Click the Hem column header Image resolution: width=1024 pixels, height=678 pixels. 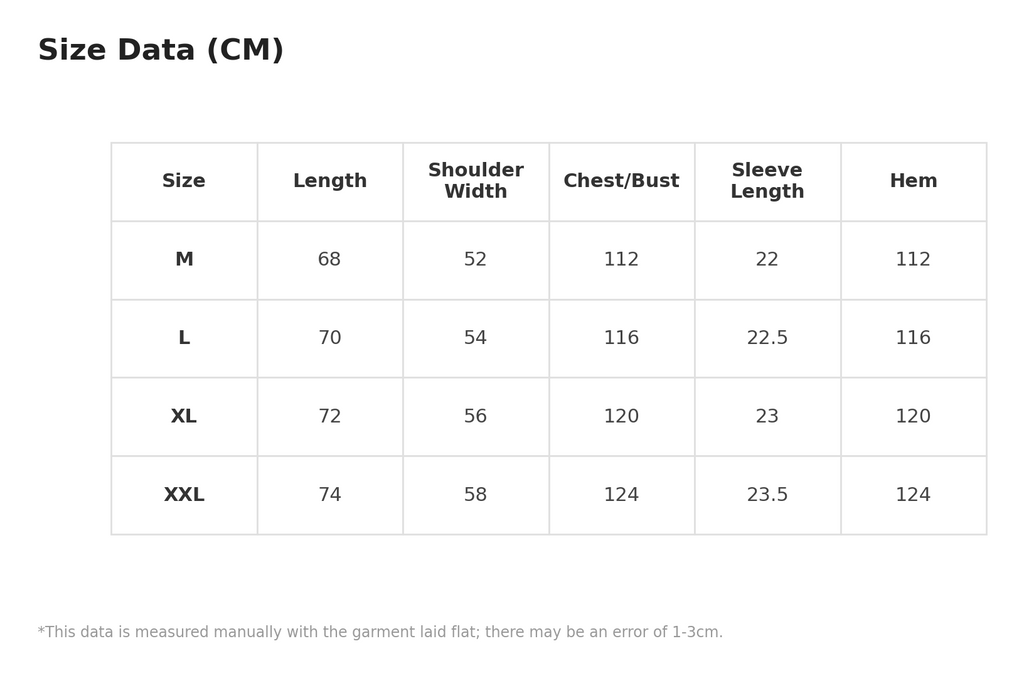[x=913, y=180]
